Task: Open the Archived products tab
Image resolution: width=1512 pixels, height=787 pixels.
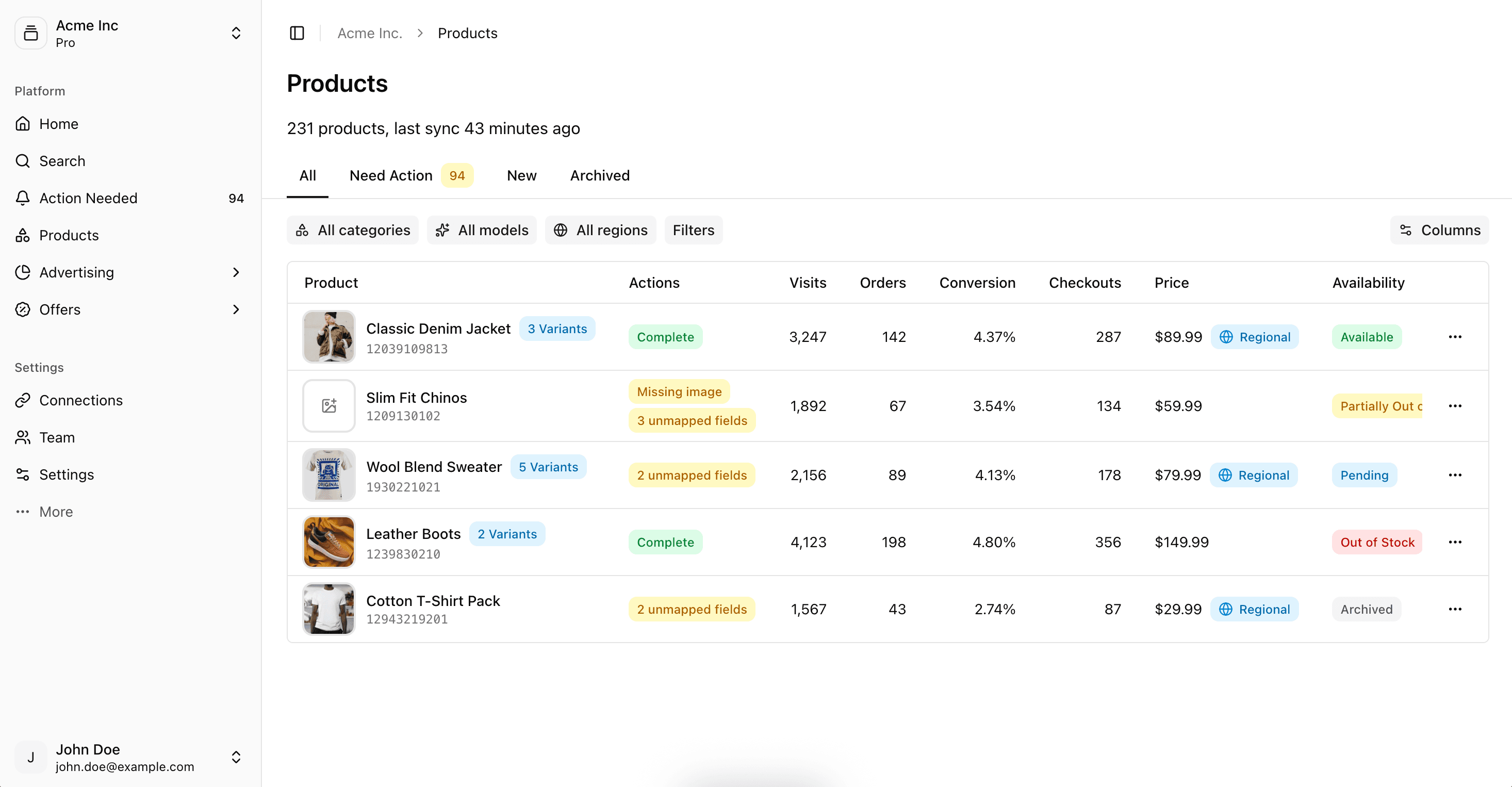Action: [599, 175]
